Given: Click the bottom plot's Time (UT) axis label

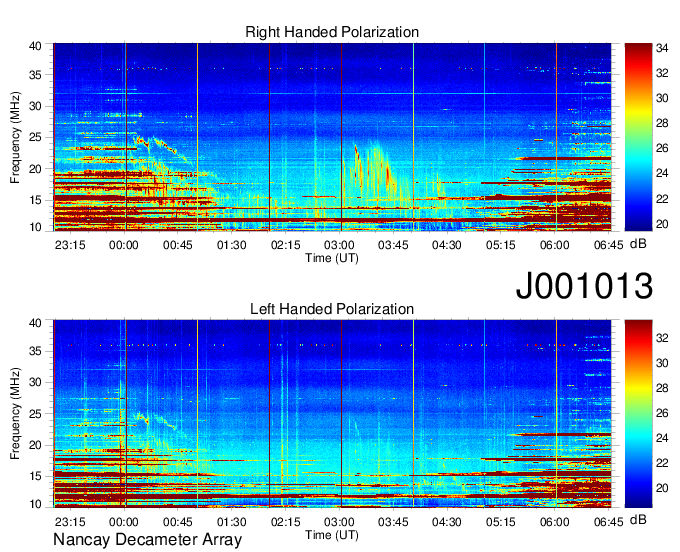Looking at the screenshot, I should click(x=332, y=535).
